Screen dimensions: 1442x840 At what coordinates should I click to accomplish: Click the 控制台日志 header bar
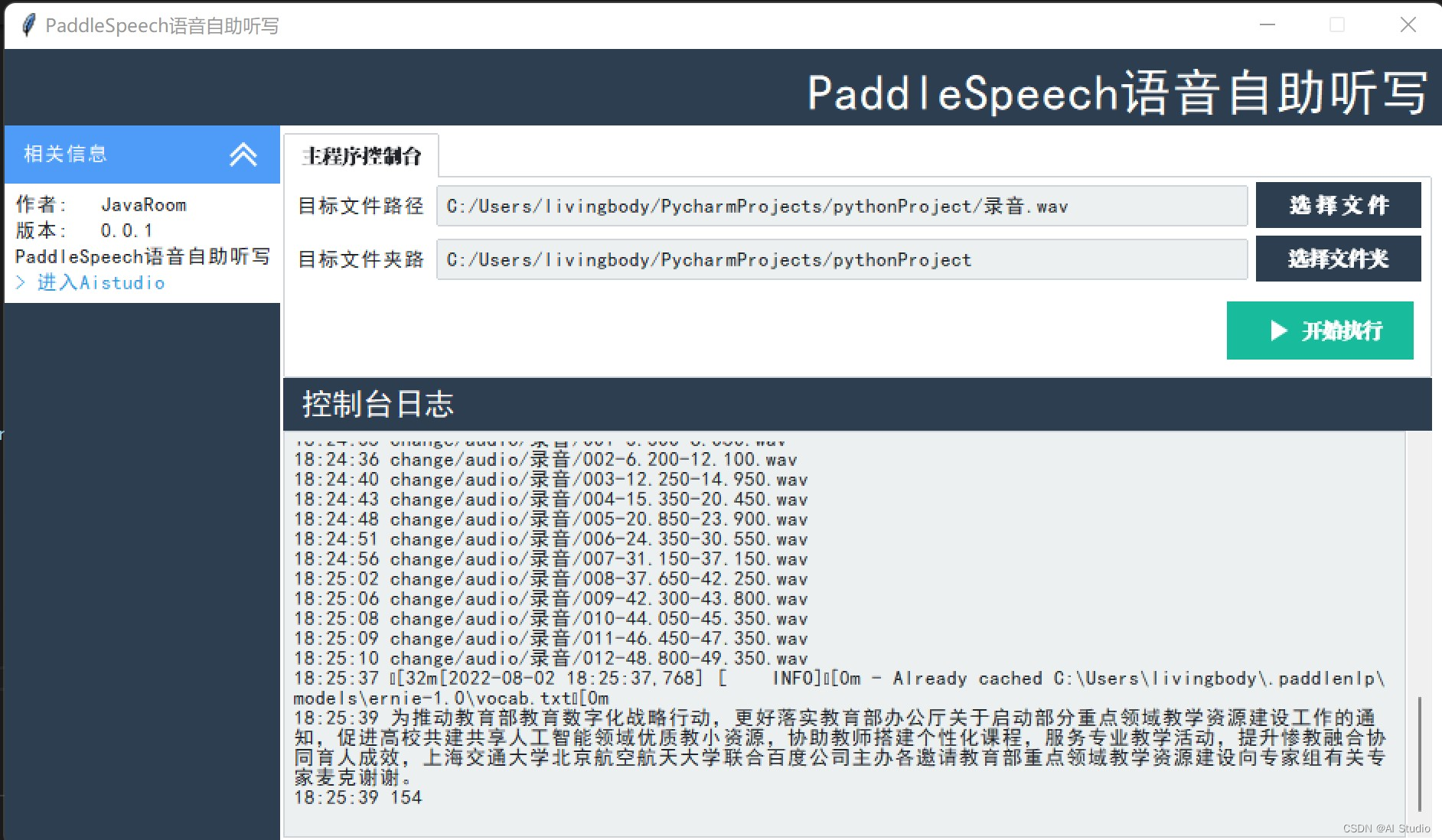pos(379,403)
